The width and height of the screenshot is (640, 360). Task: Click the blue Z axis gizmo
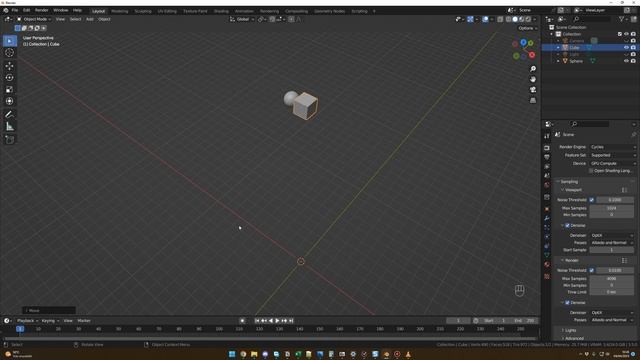523,42
